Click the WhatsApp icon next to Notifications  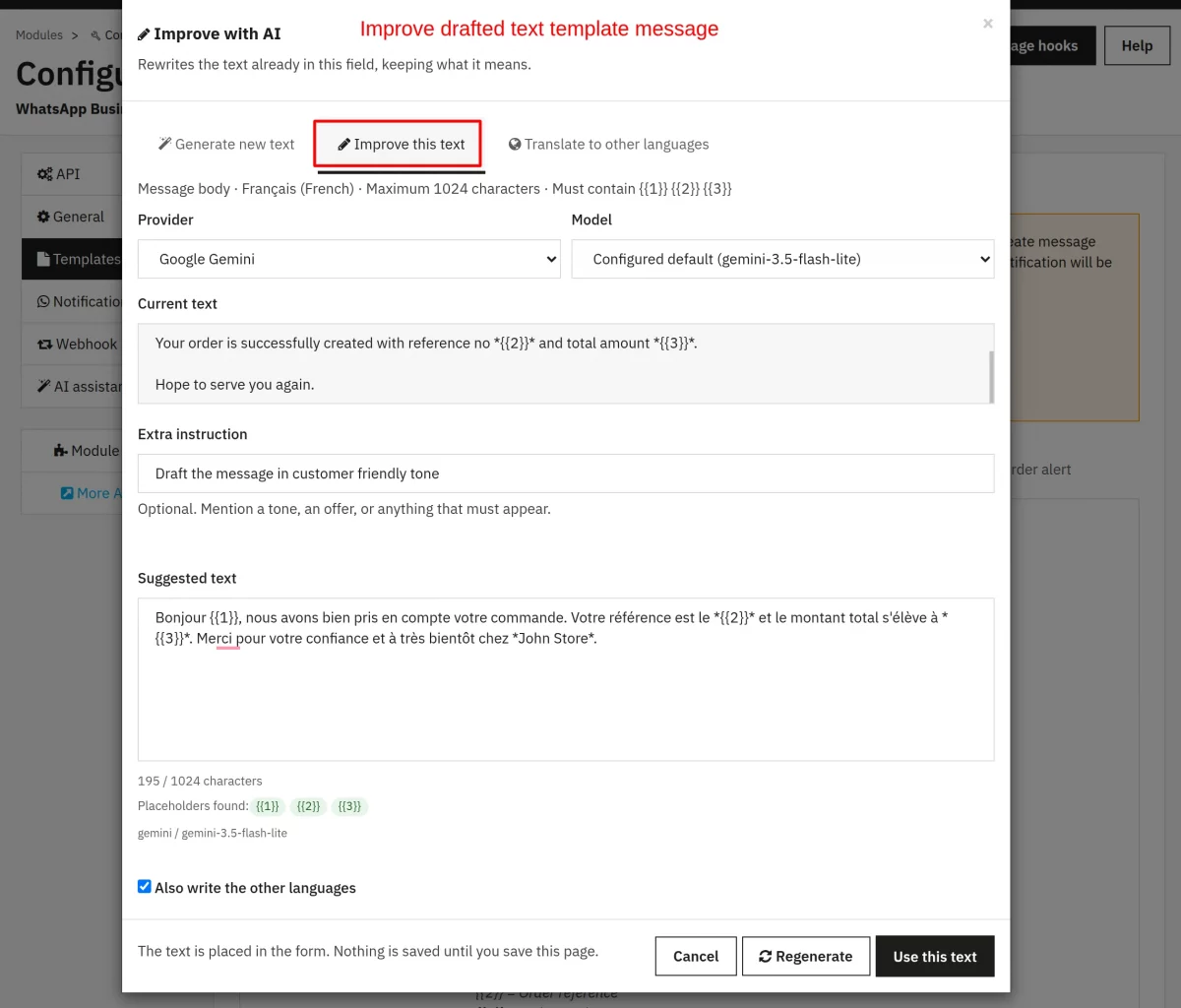(43, 301)
